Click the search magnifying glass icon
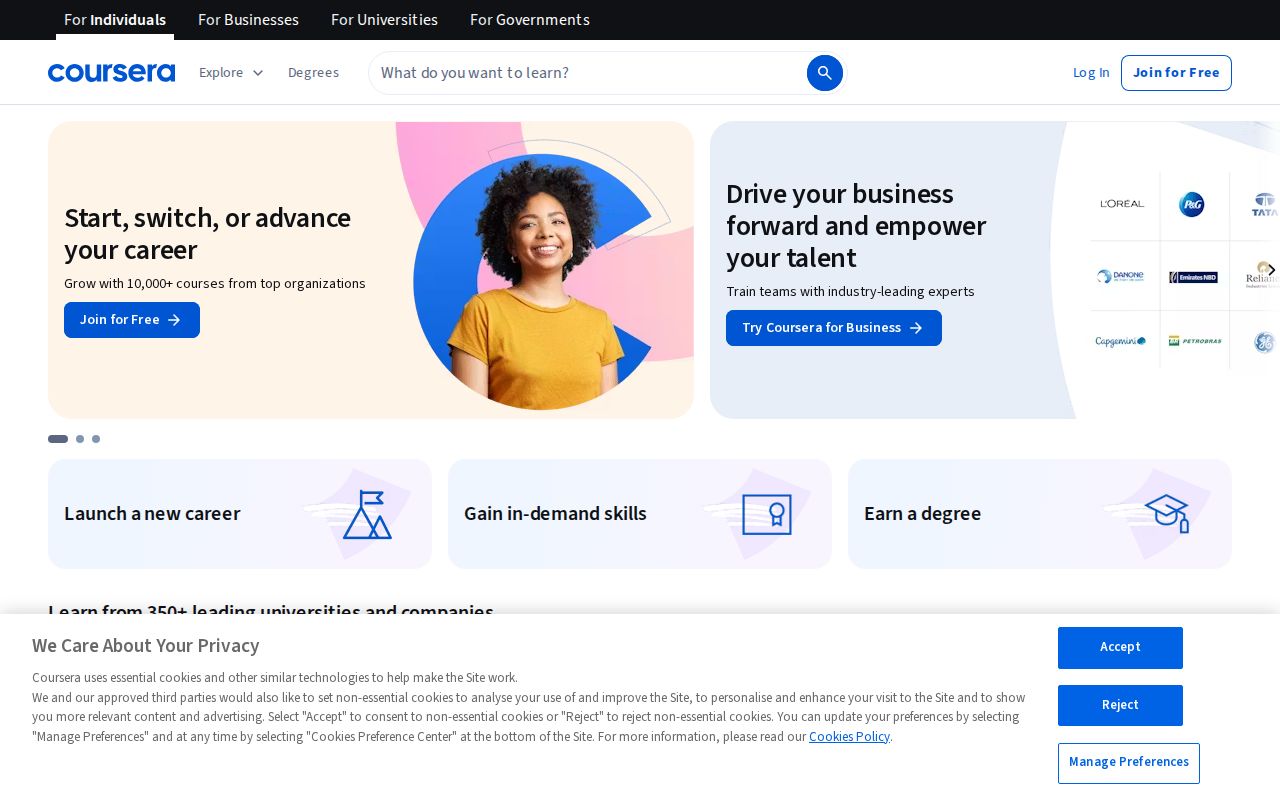This screenshot has height=800, width=1280. click(824, 73)
